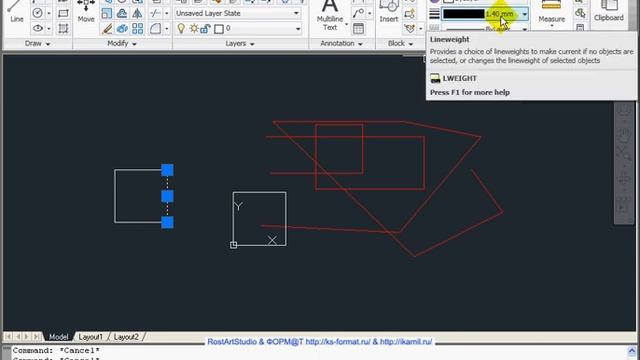Open the Trim tool flyout arrow

166,13
